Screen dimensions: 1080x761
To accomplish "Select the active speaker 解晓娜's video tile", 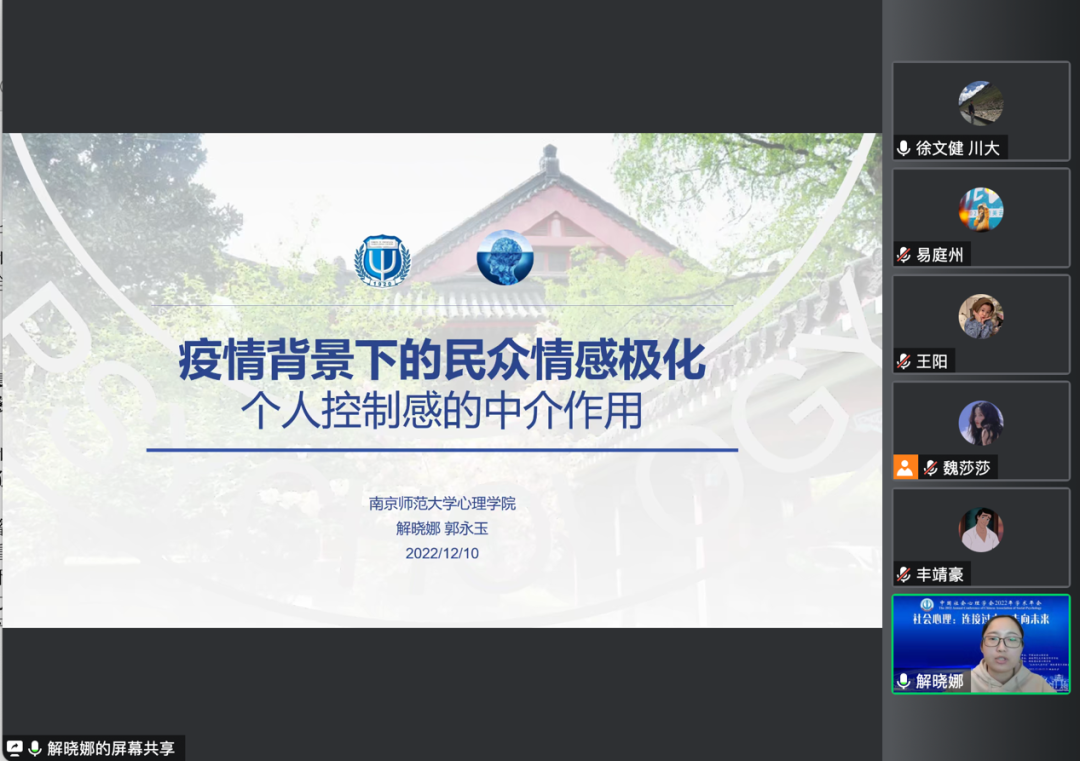I will (x=980, y=648).
